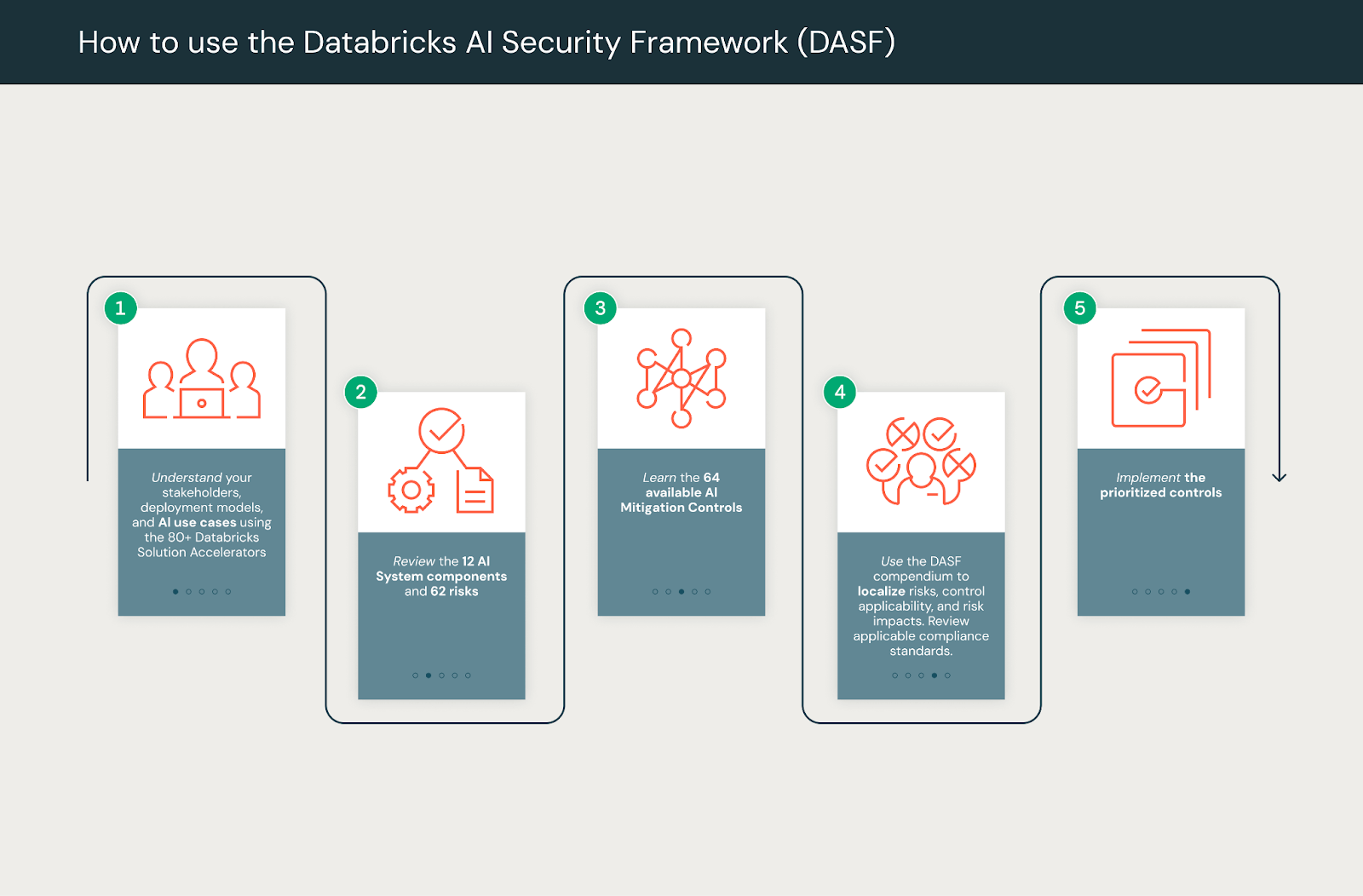
Task: Click the 'prioritized controls' text
Action: click(1161, 492)
